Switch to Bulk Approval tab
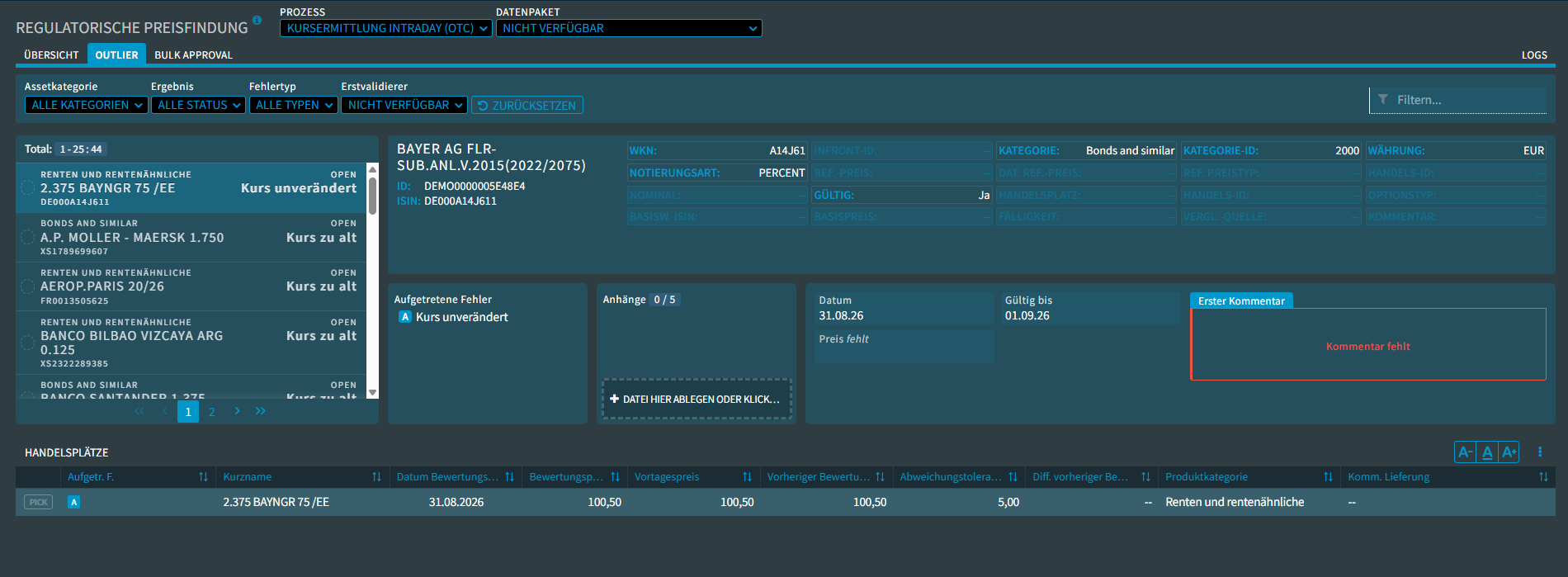The image size is (1568, 577). (193, 54)
